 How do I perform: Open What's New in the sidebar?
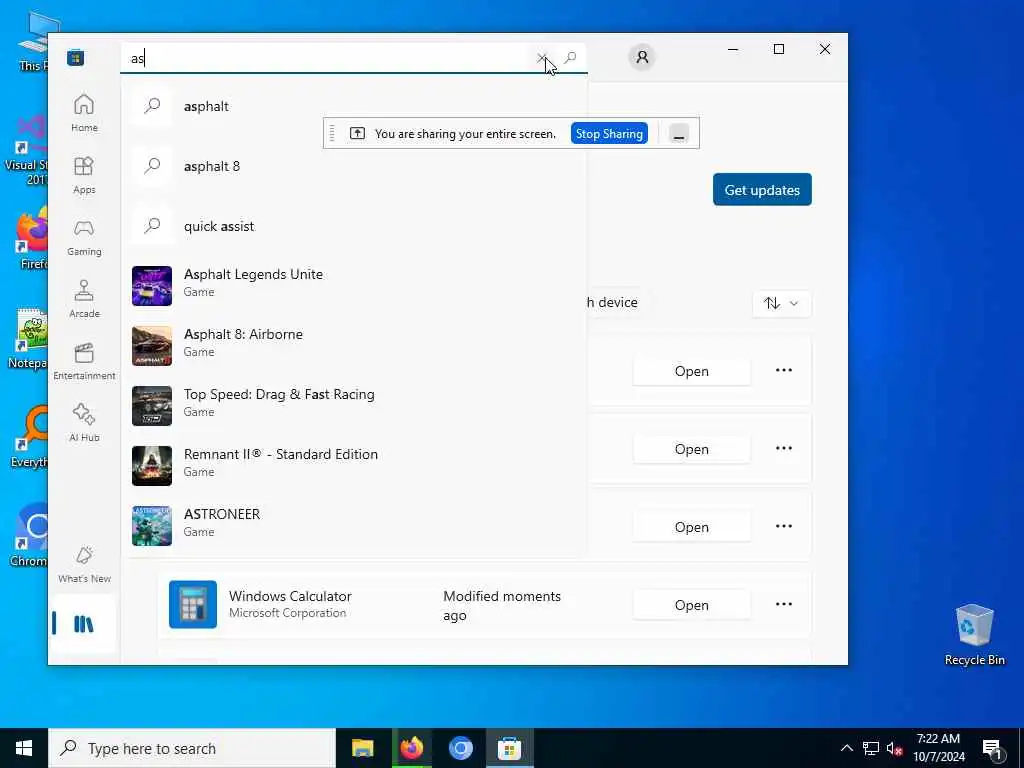84,564
